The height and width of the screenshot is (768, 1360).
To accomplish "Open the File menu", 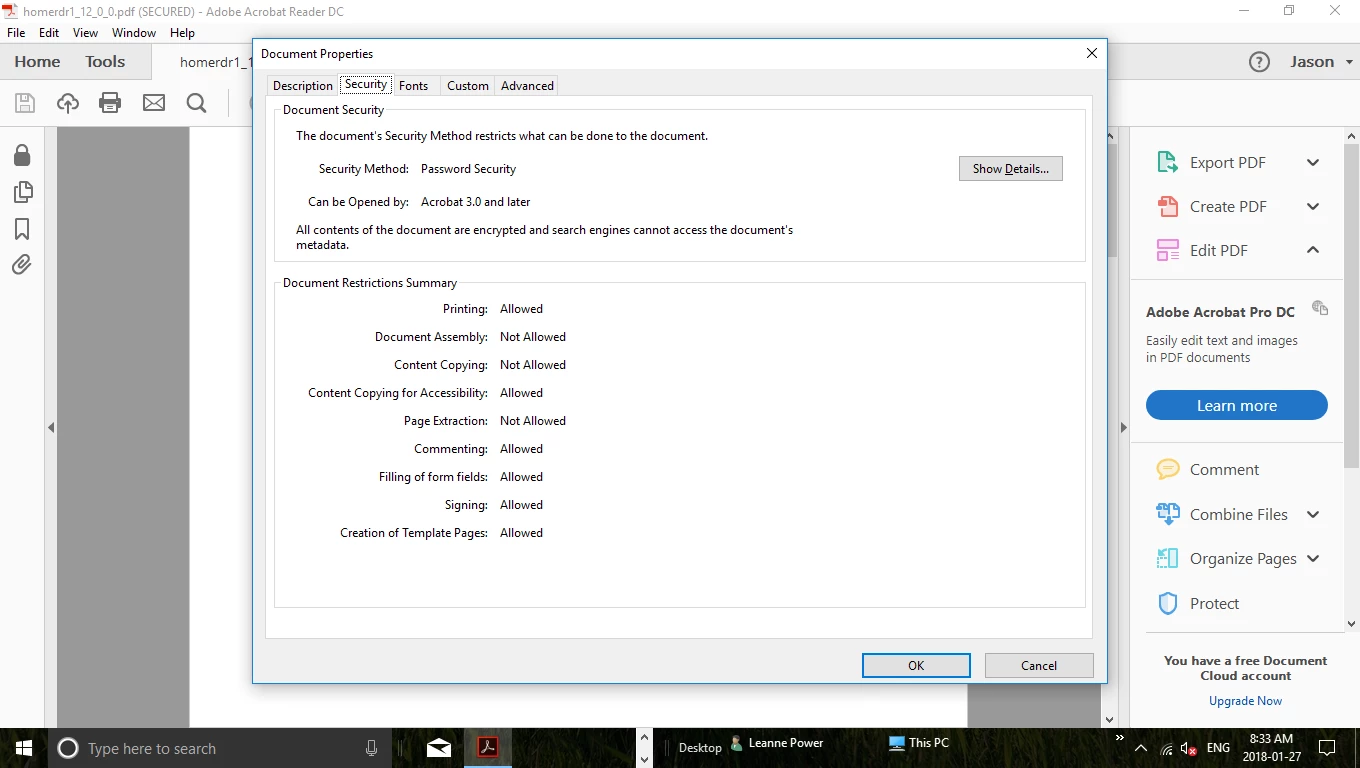I will click(16, 33).
